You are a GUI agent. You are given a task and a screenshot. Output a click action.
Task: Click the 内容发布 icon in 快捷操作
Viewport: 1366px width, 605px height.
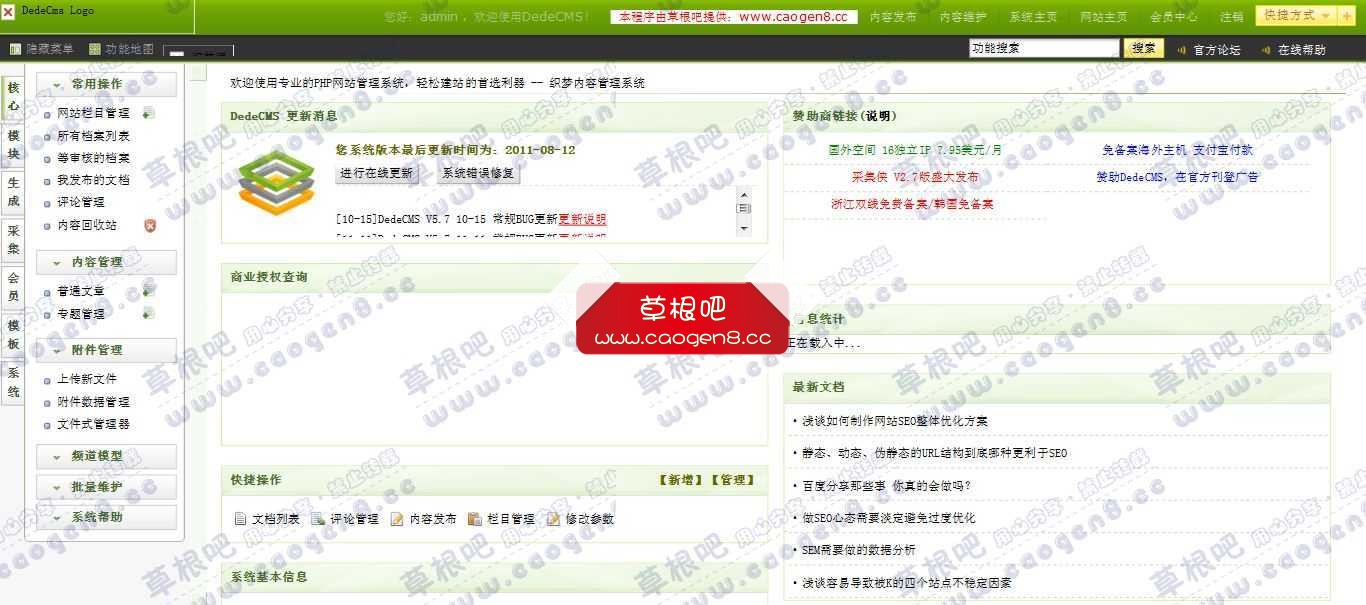tap(399, 518)
